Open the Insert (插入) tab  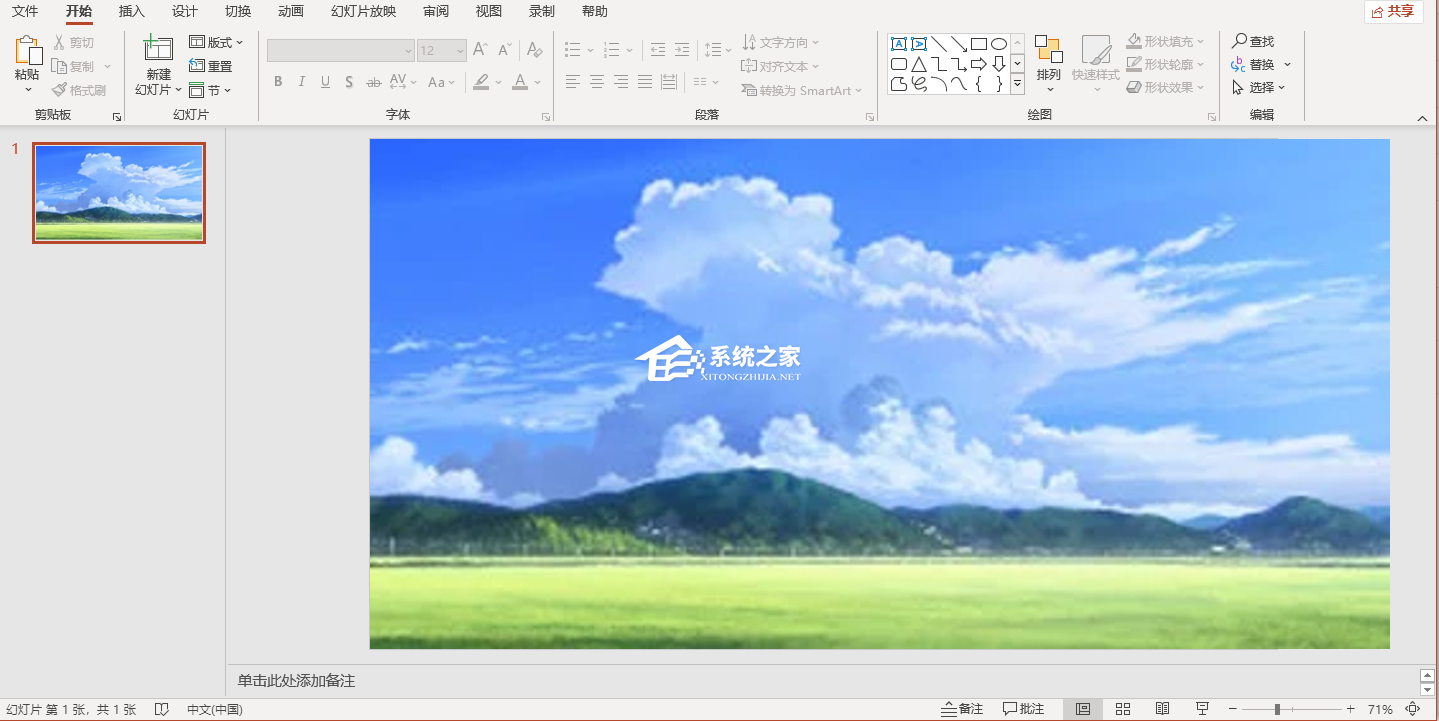pos(131,12)
